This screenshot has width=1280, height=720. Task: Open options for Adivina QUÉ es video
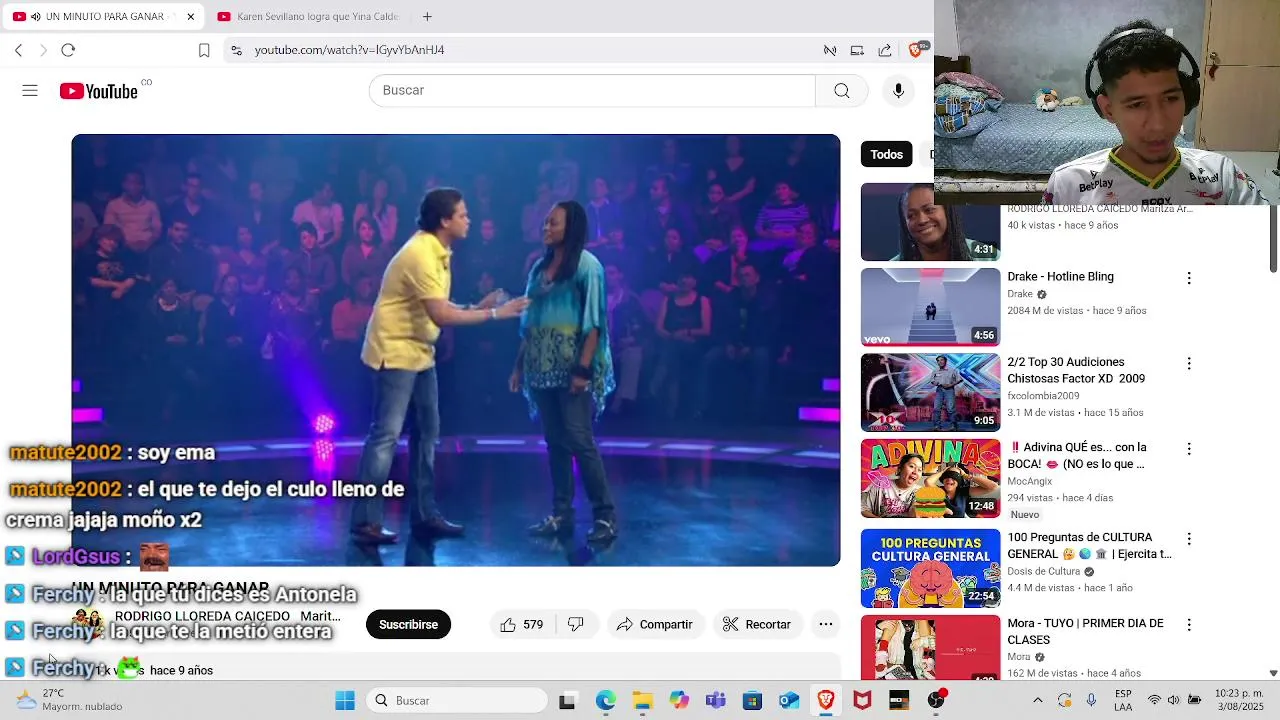1189,449
